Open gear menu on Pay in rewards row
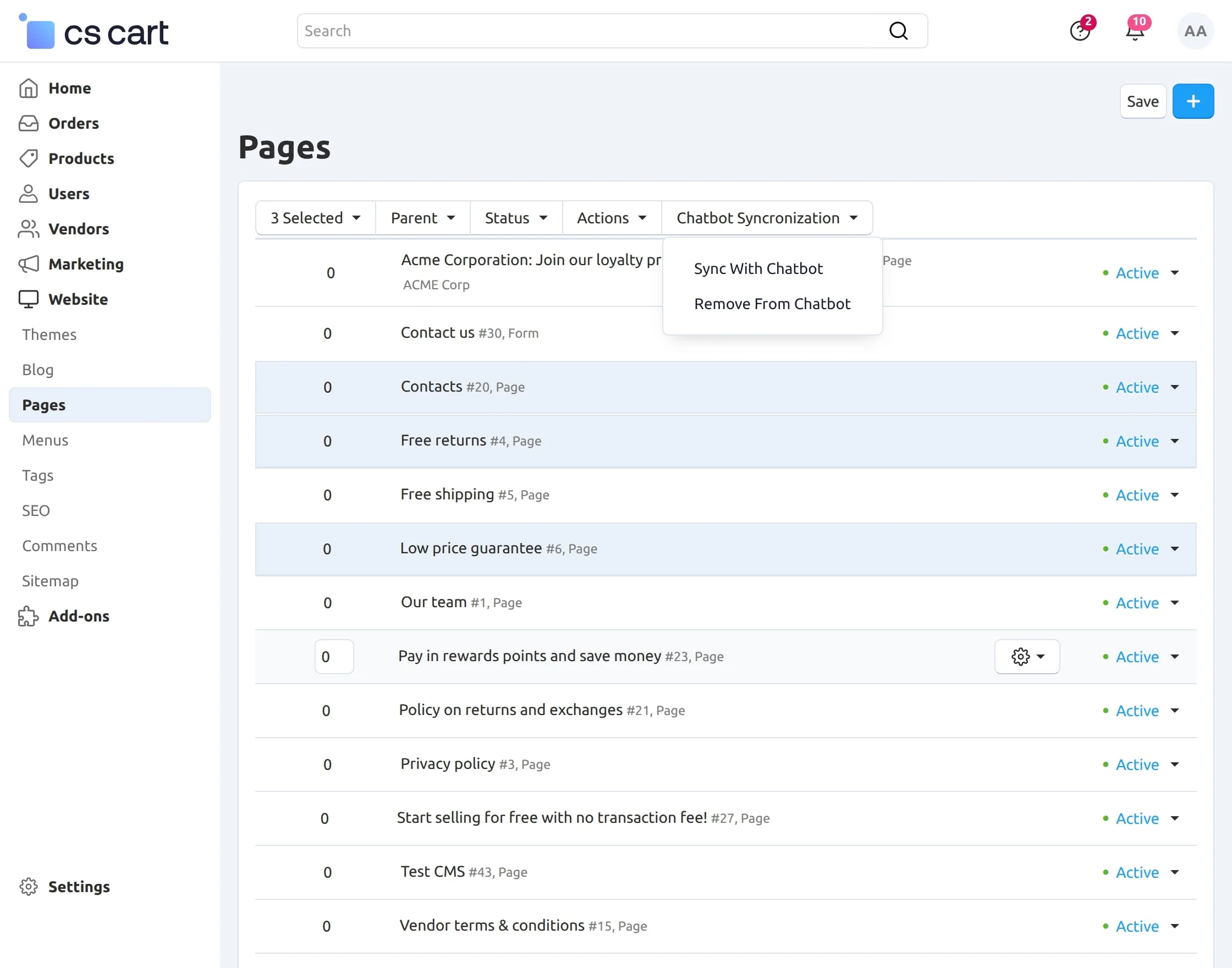Image resolution: width=1232 pixels, height=968 pixels. pos(1027,656)
